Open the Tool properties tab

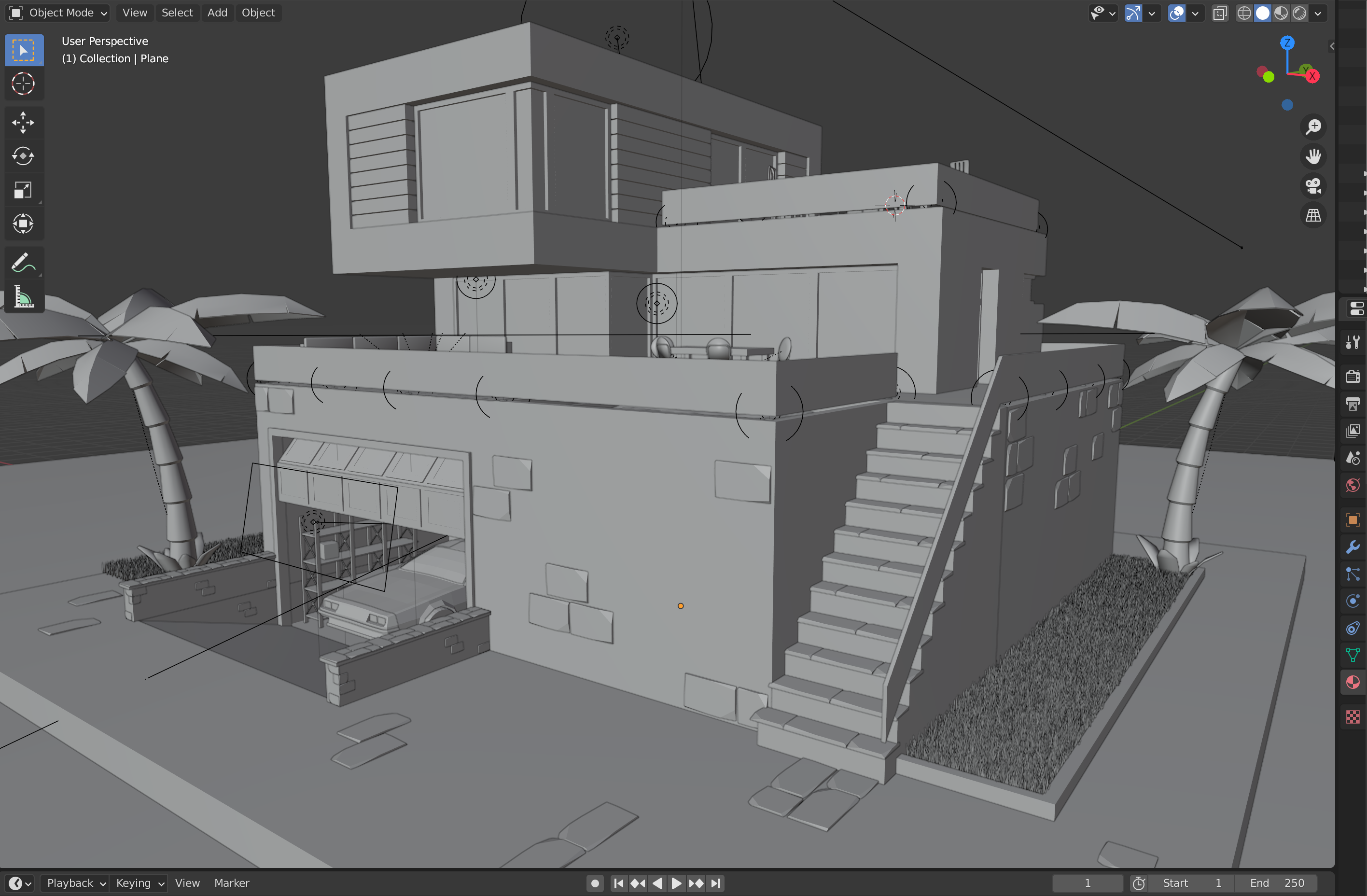click(1353, 342)
